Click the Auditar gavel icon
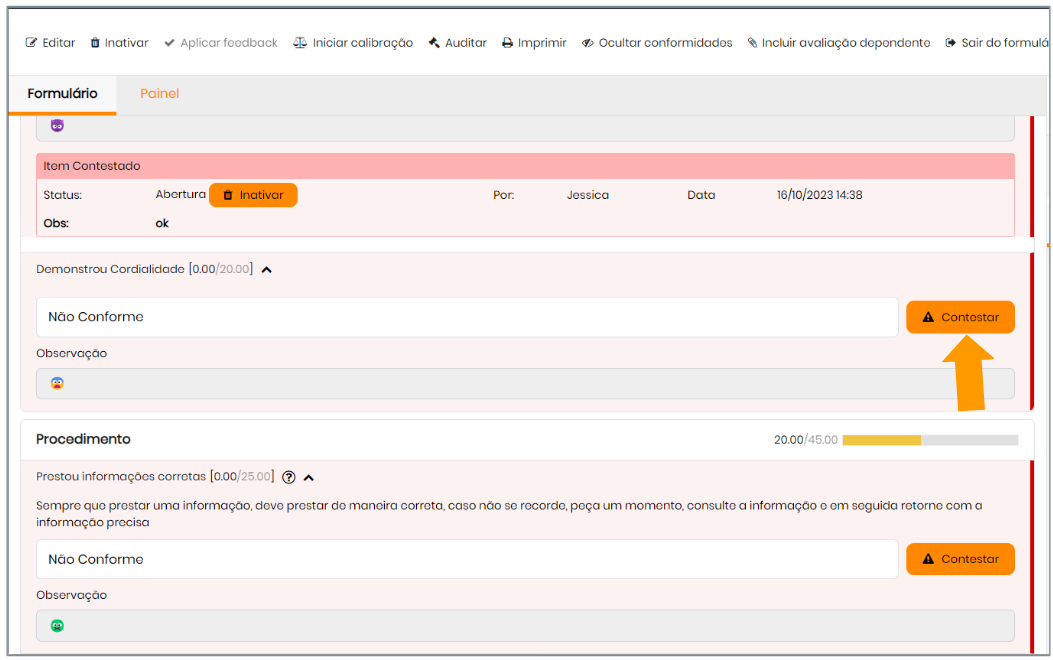This screenshot has height=660, width=1053. point(434,43)
